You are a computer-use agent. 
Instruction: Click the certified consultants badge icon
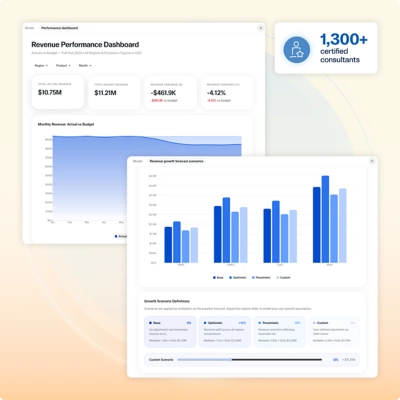tap(297, 50)
